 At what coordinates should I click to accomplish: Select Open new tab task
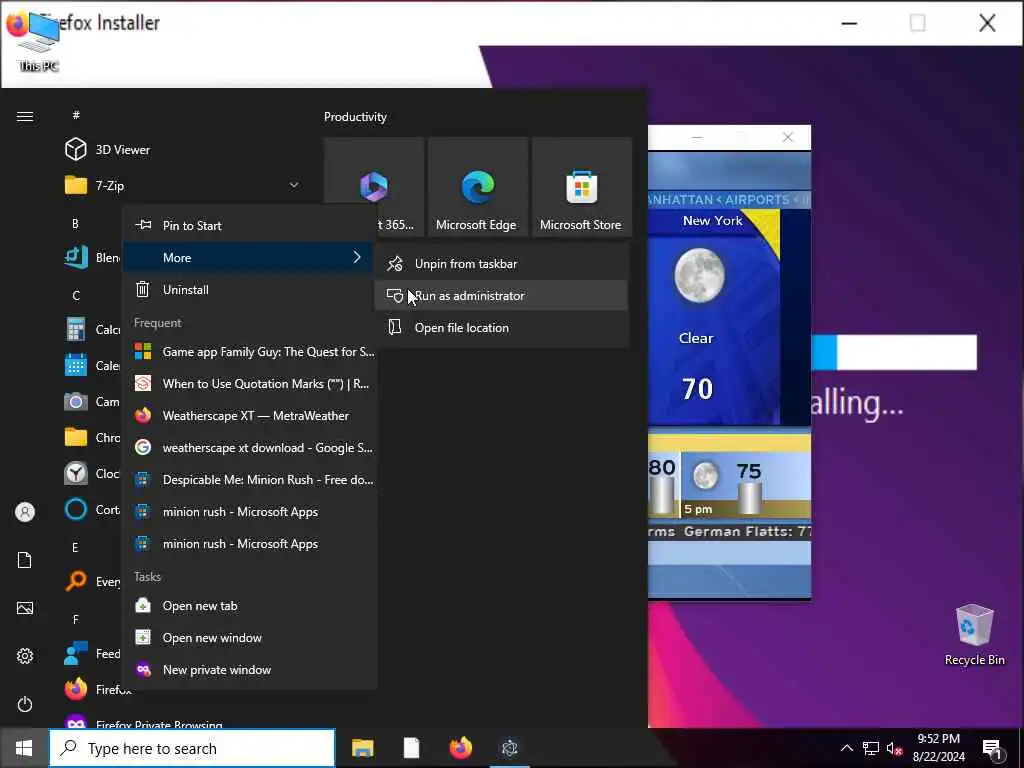[249, 605]
